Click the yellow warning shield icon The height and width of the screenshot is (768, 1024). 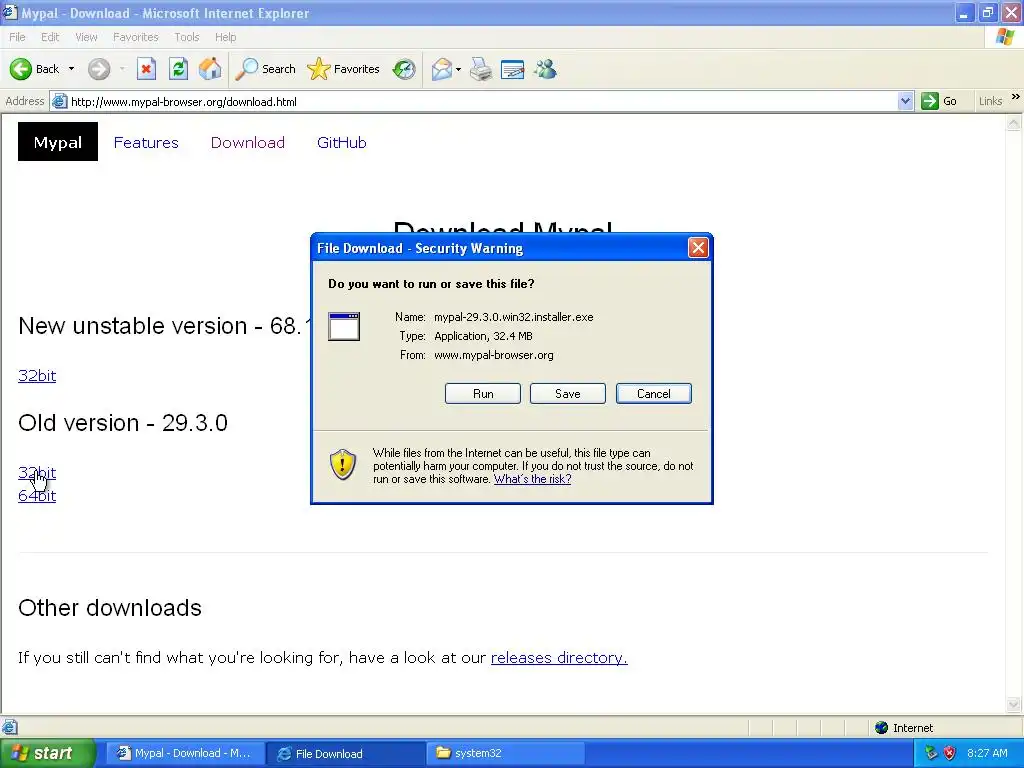(x=343, y=464)
